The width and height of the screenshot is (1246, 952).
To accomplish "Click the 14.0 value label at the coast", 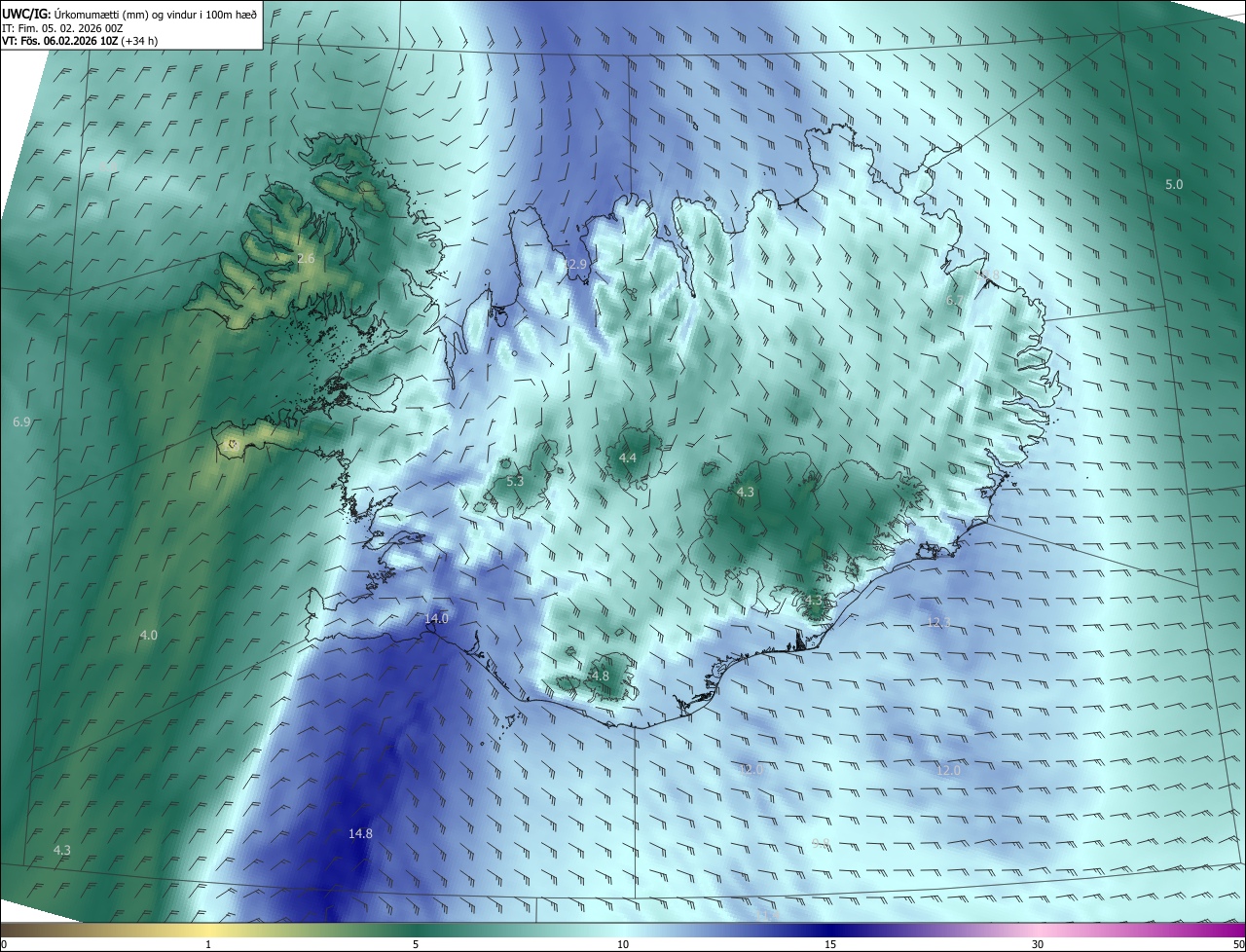I will (x=436, y=618).
